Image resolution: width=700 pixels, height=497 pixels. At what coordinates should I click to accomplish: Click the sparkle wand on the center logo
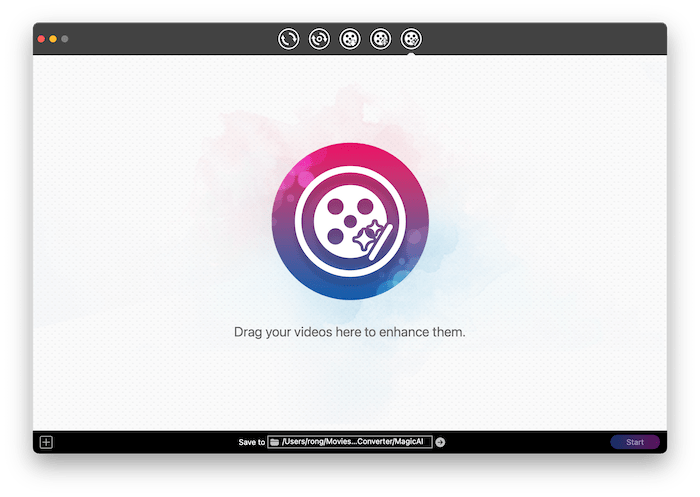tap(370, 237)
